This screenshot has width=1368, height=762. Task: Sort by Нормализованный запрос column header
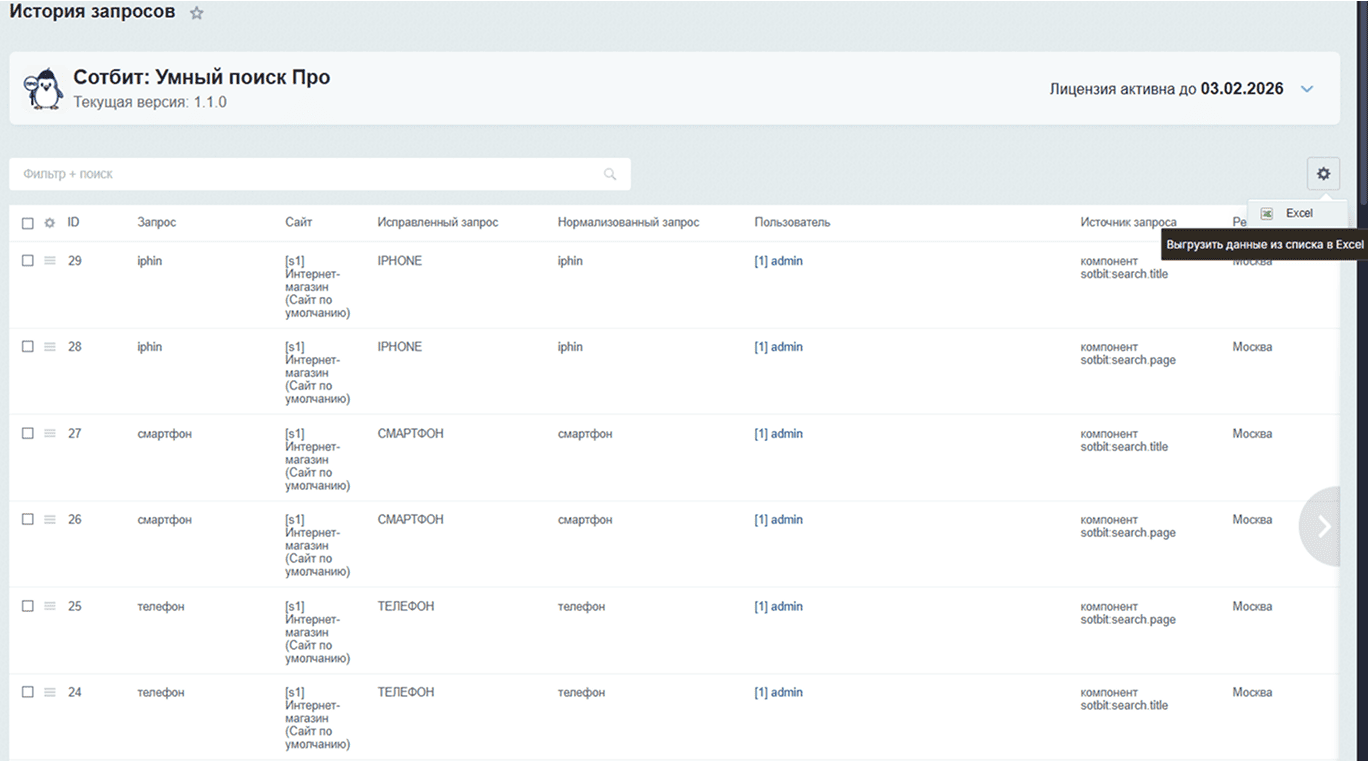coord(628,222)
